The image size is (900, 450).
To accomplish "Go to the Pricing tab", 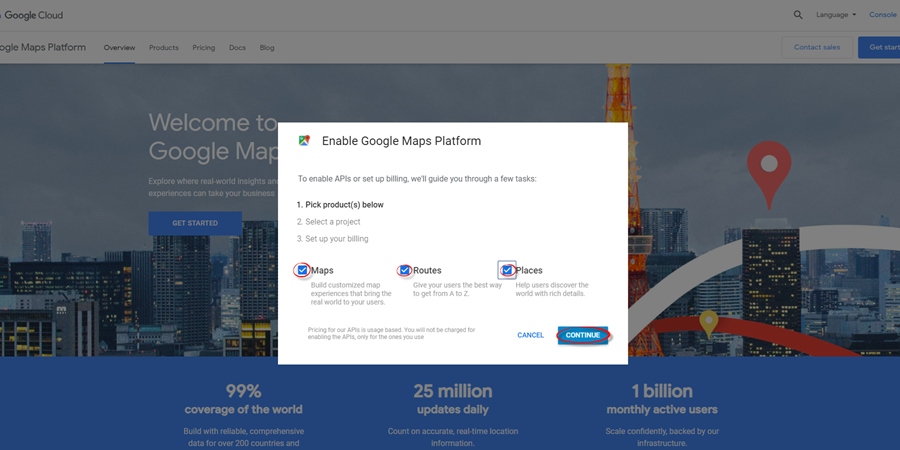I will [204, 48].
